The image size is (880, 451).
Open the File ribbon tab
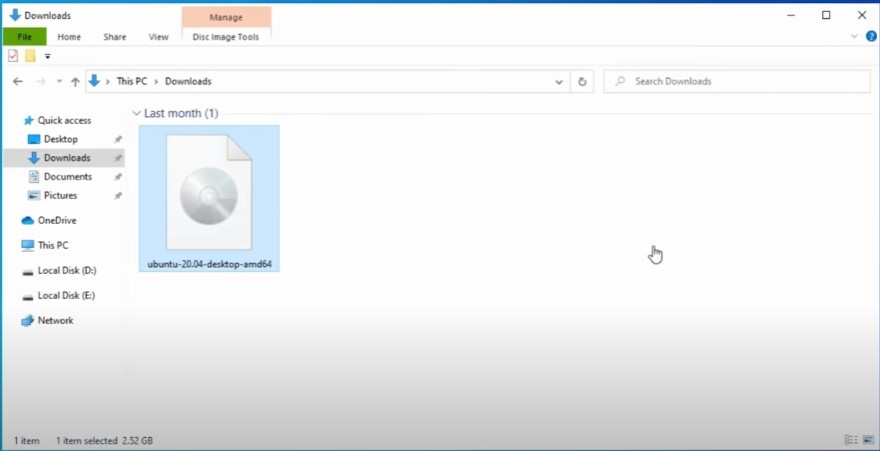24,37
